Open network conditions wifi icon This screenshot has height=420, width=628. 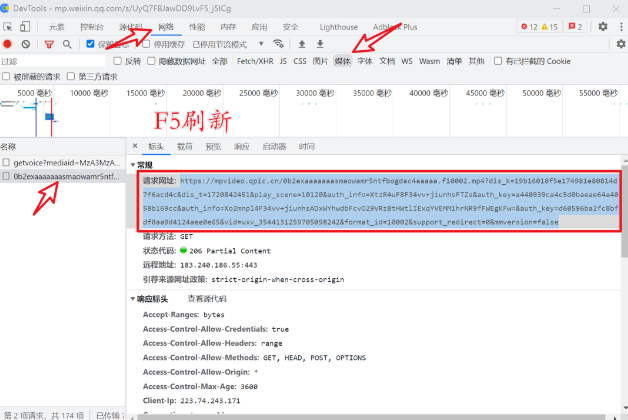point(278,44)
